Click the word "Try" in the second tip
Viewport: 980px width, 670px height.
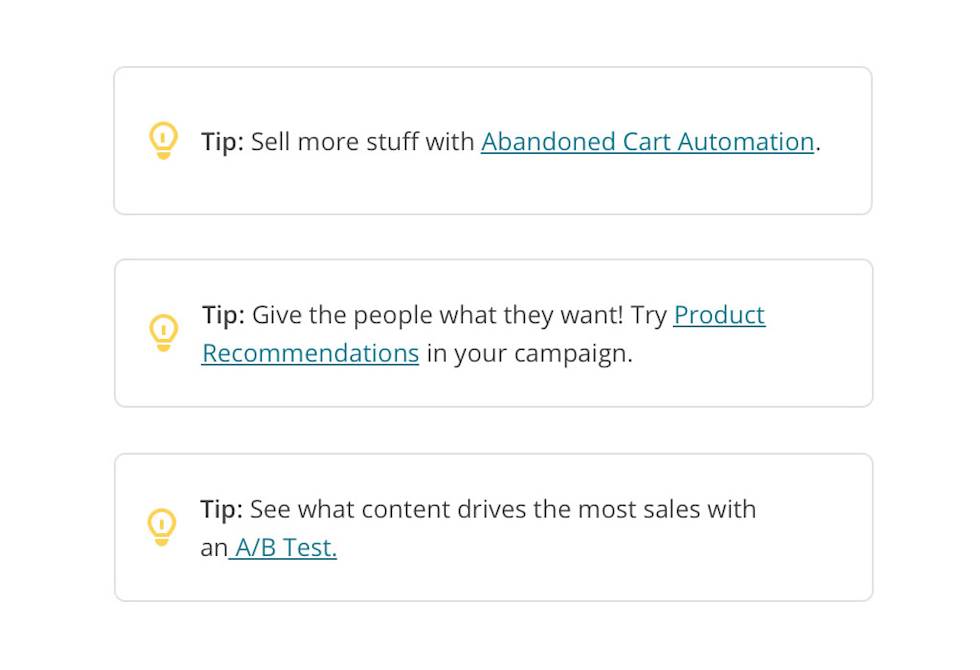tap(649, 315)
